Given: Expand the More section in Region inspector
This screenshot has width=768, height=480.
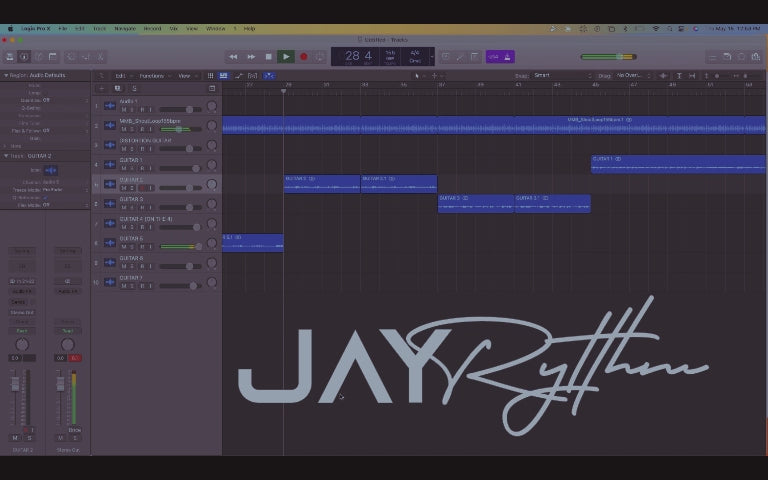Looking at the screenshot, I should point(6,146).
